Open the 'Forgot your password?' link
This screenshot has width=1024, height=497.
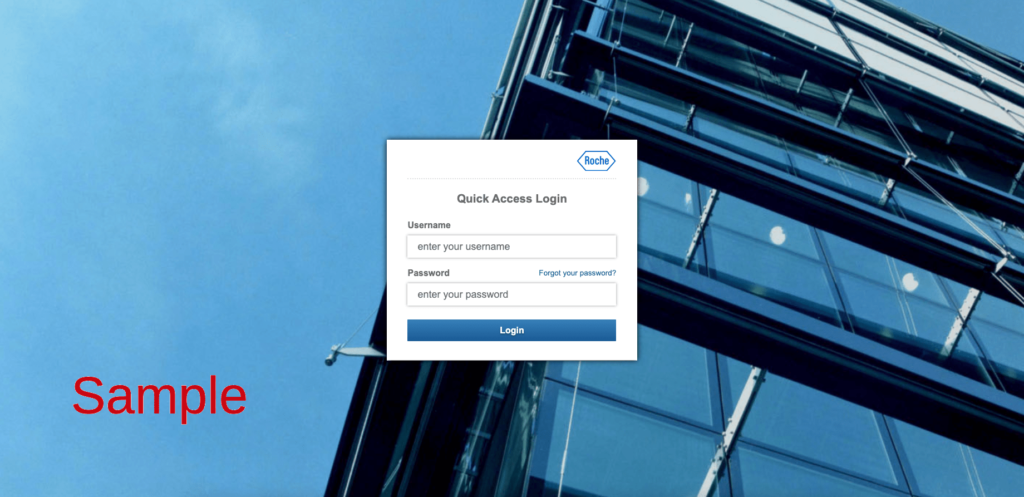pyautogui.click(x=577, y=273)
